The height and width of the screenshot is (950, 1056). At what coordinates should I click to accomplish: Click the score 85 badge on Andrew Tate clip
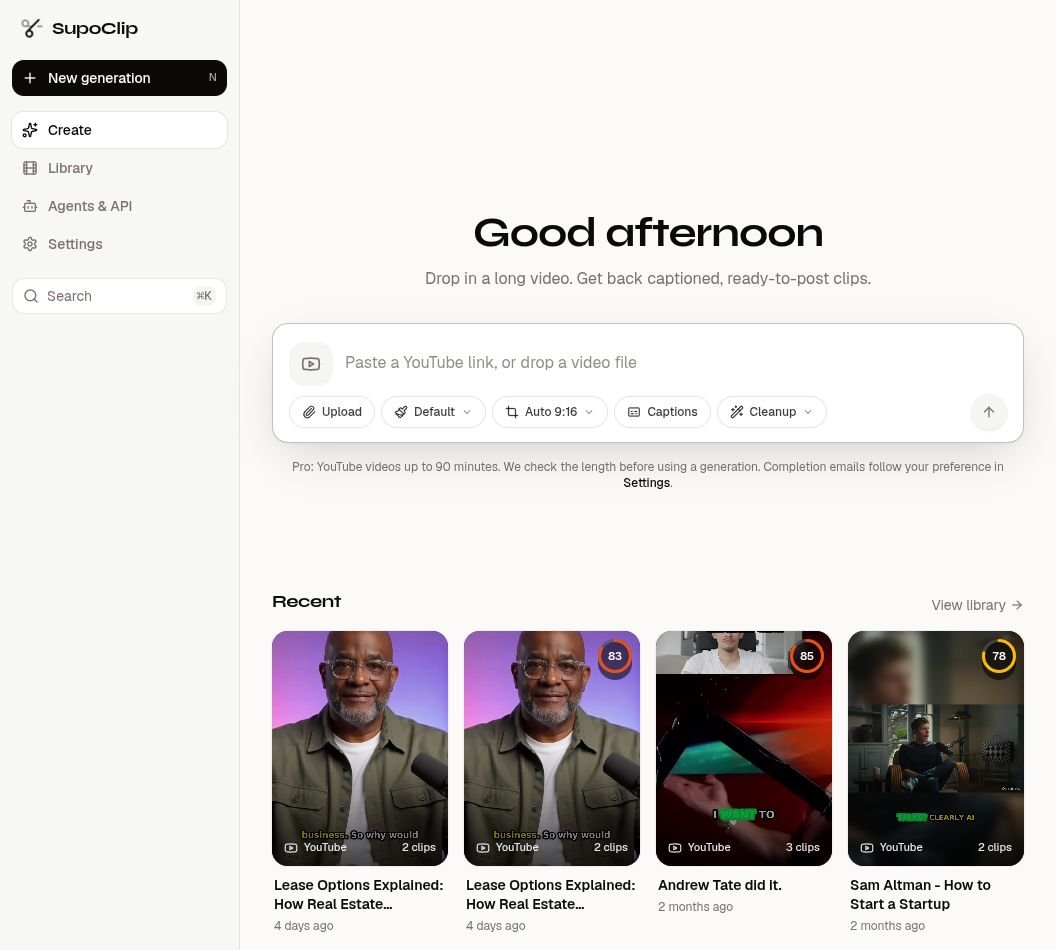tap(806, 656)
